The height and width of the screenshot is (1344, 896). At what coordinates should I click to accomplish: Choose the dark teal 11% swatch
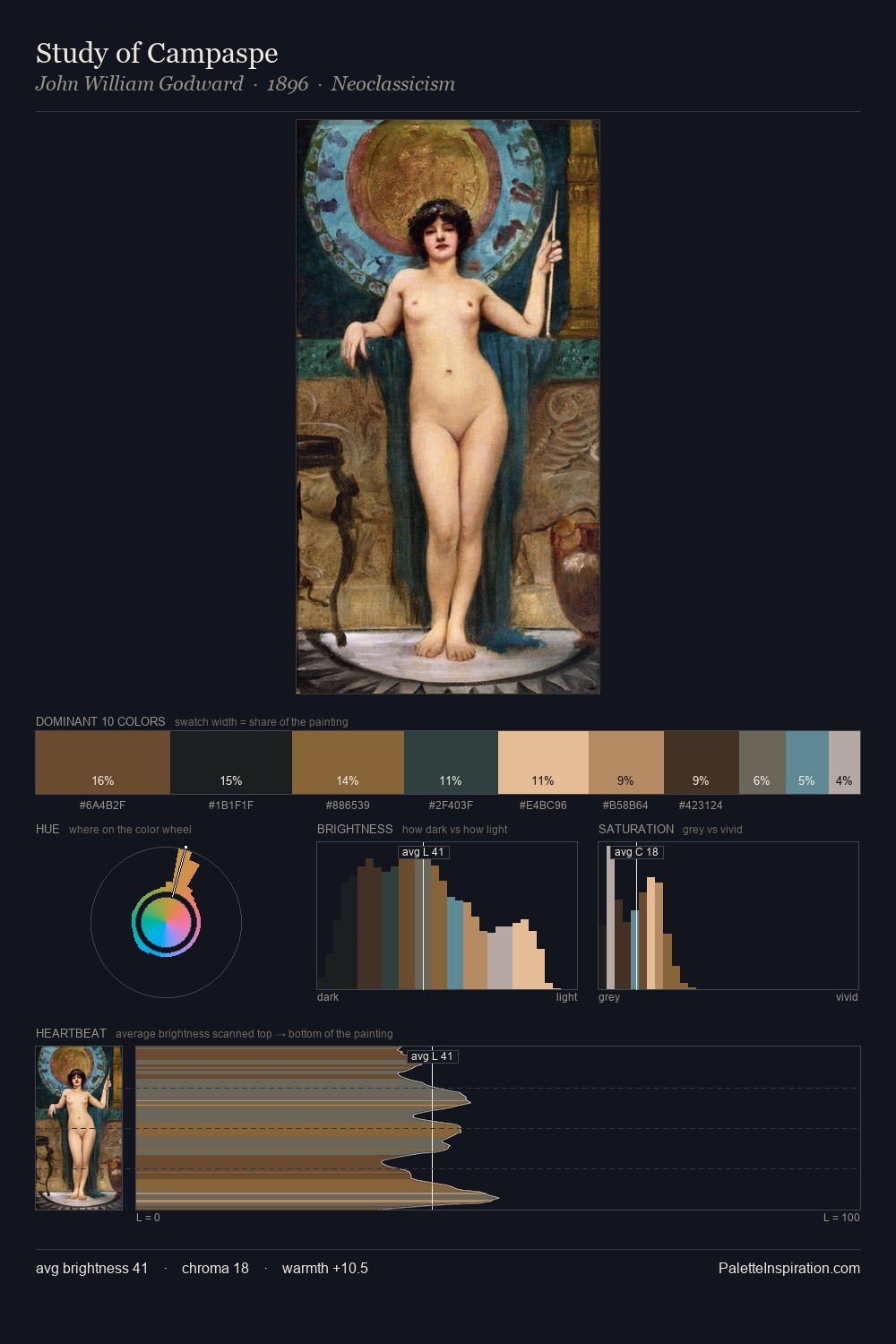[451, 762]
